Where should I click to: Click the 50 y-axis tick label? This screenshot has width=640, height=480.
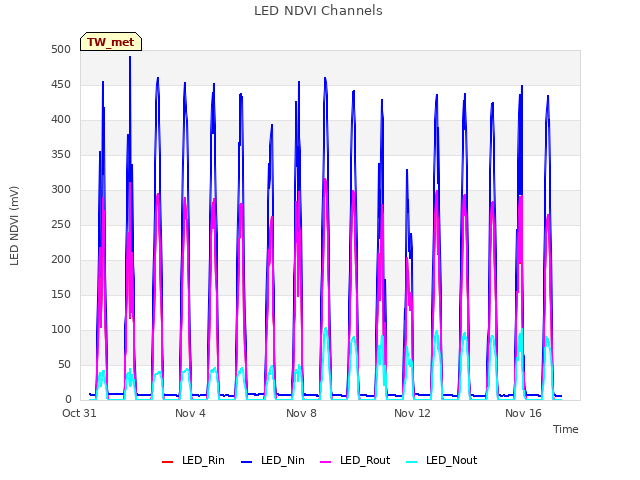pos(64,365)
